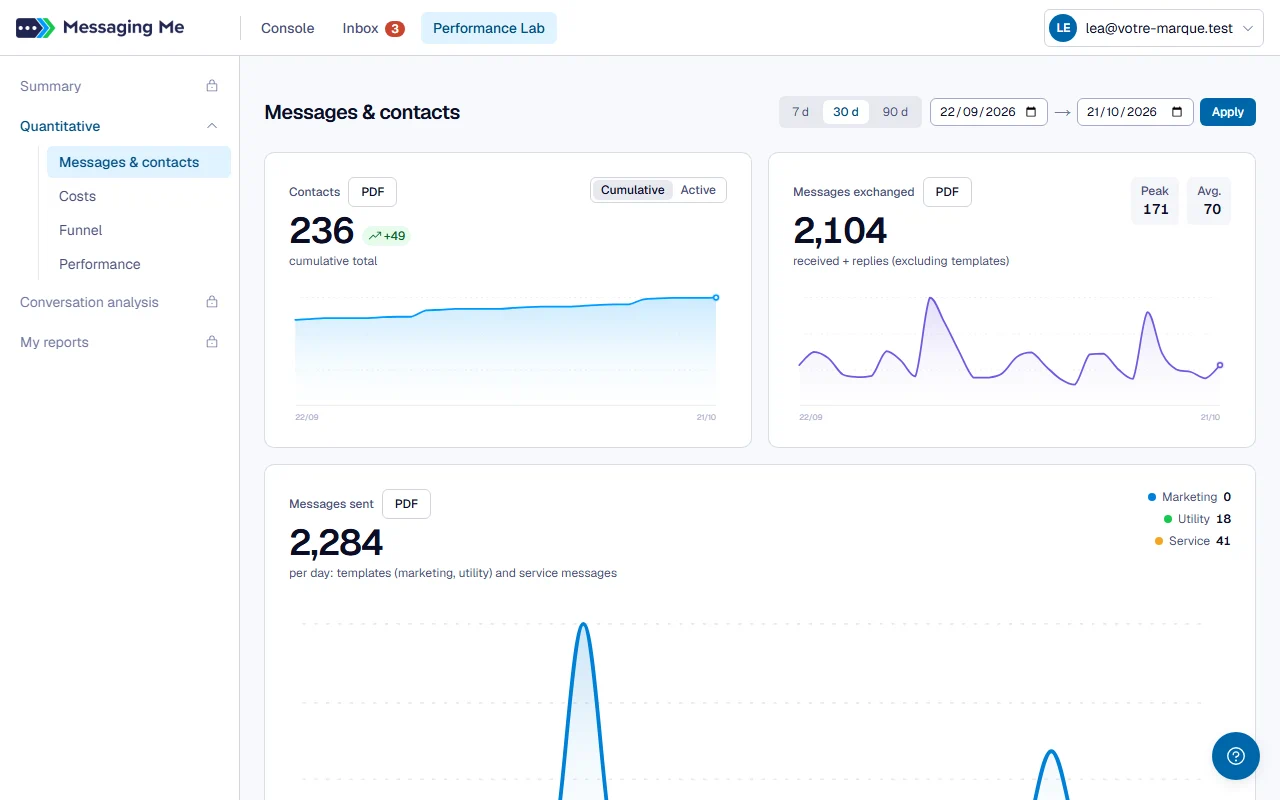Image resolution: width=1280 pixels, height=800 pixels.
Task: Open the account dropdown for lea@votre-marque.test
Action: 1154,28
